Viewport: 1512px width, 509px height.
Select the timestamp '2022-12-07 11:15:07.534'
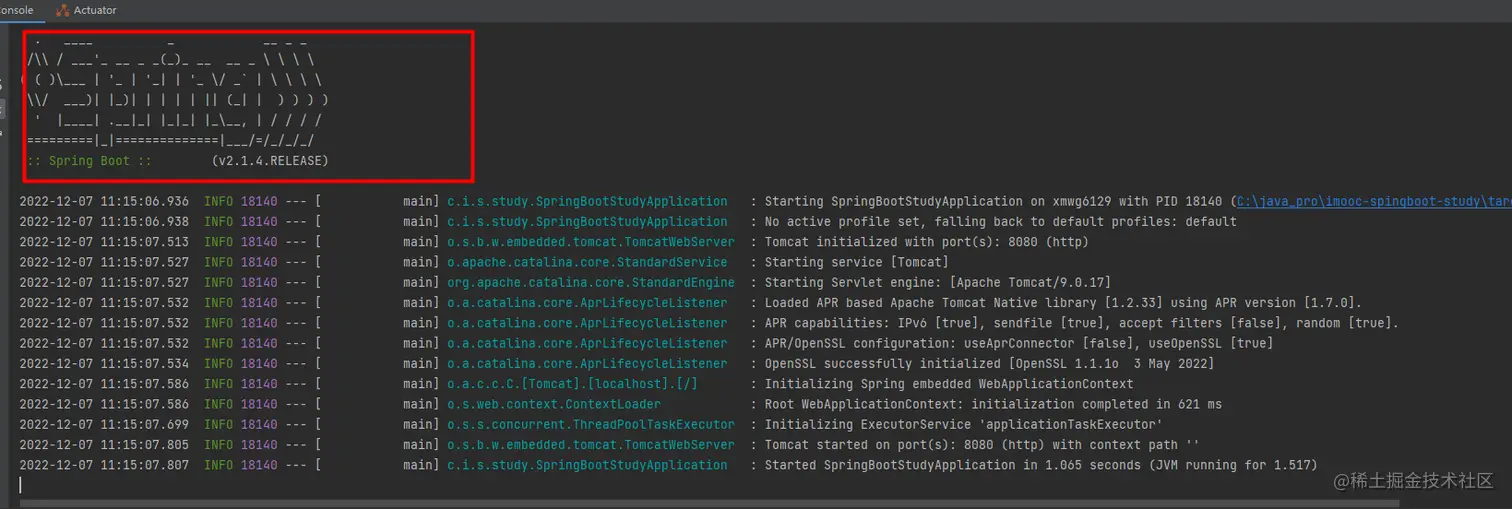pyautogui.click(x=104, y=364)
